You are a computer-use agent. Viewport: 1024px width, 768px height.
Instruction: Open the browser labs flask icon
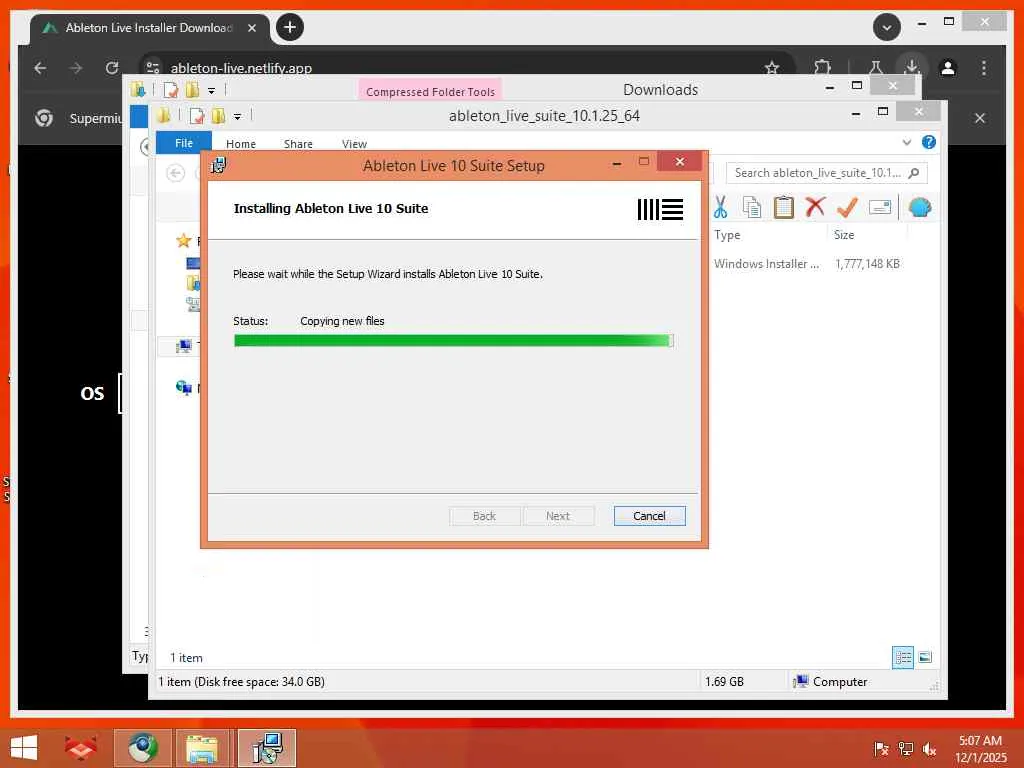[875, 68]
